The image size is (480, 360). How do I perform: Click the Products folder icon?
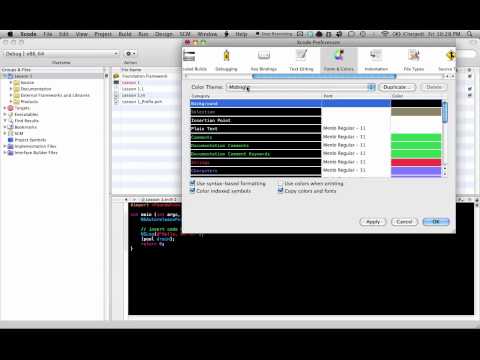point(17,102)
